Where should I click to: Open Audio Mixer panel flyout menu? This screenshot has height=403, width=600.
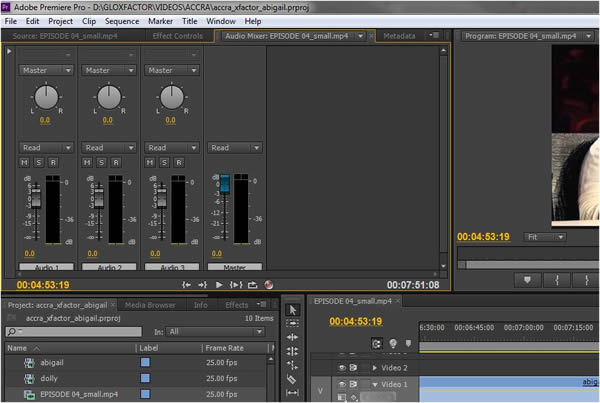(x=434, y=35)
